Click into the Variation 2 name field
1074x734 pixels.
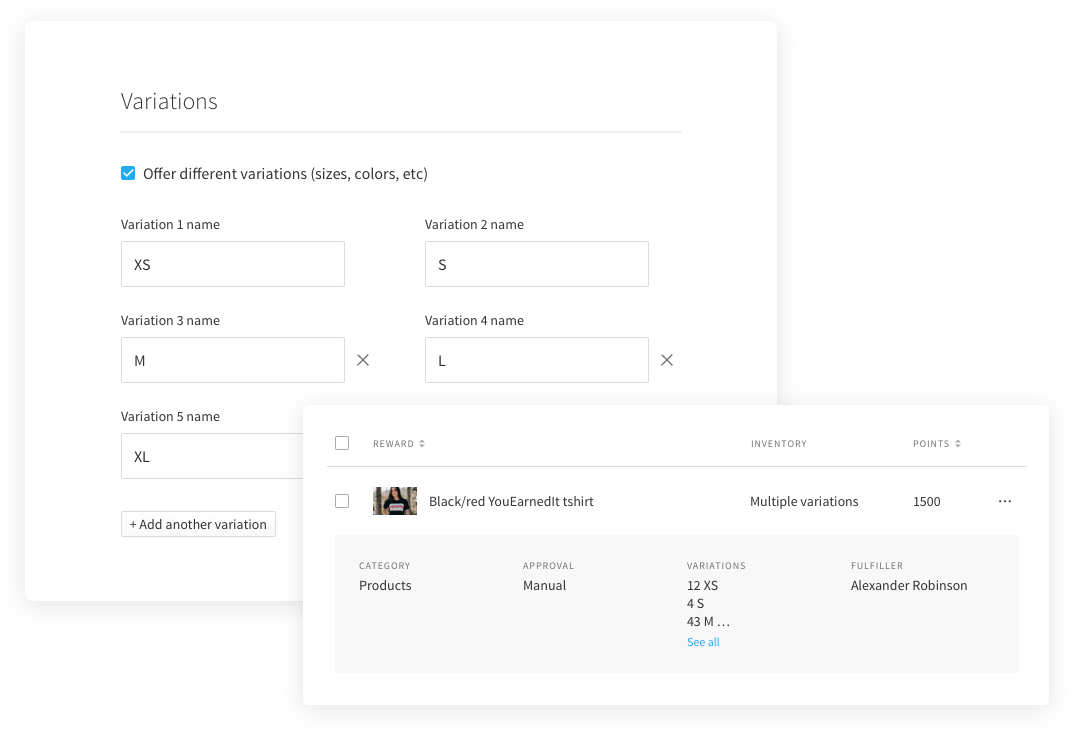536,264
